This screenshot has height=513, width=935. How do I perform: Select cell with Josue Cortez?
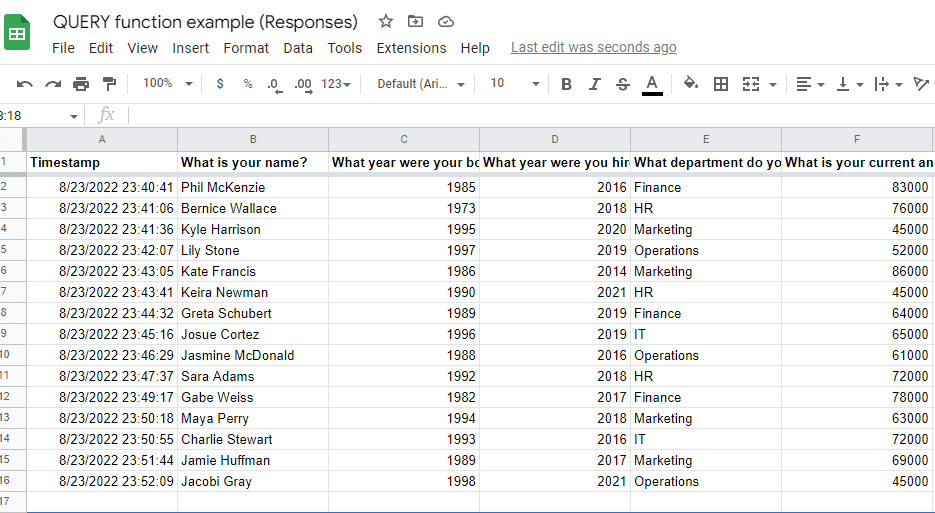(x=253, y=334)
